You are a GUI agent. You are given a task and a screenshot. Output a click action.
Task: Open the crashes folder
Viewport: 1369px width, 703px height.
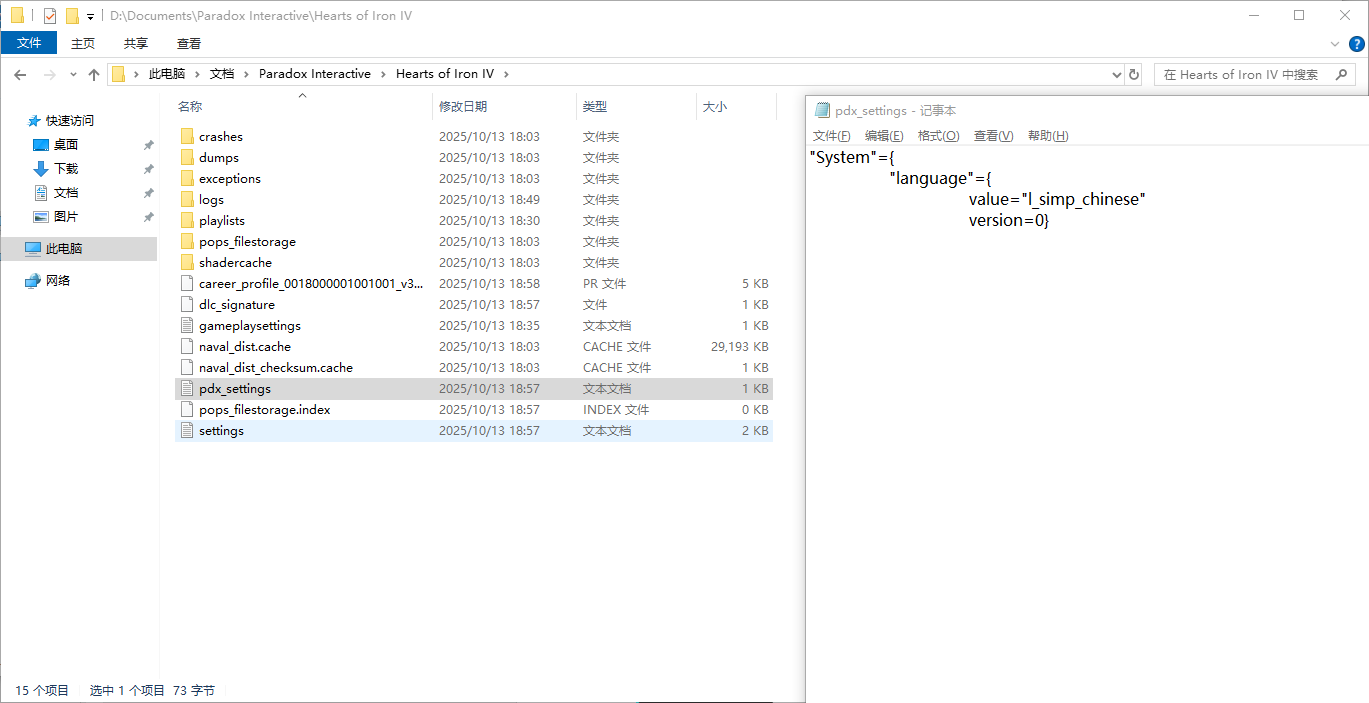pyautogui.click(x=220, y=137)
